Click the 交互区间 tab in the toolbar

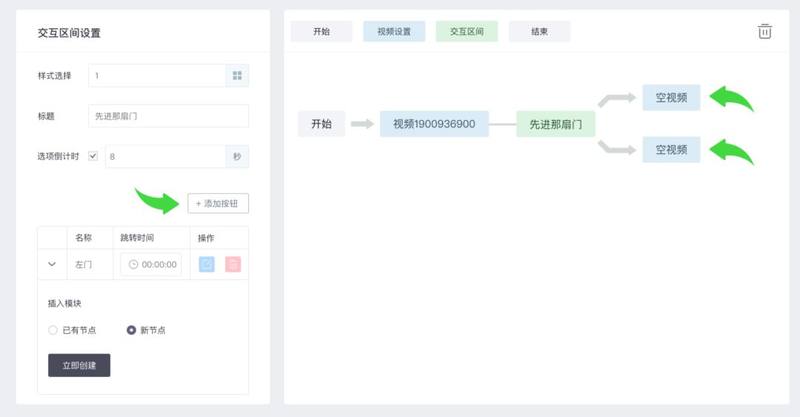[466, 31]
